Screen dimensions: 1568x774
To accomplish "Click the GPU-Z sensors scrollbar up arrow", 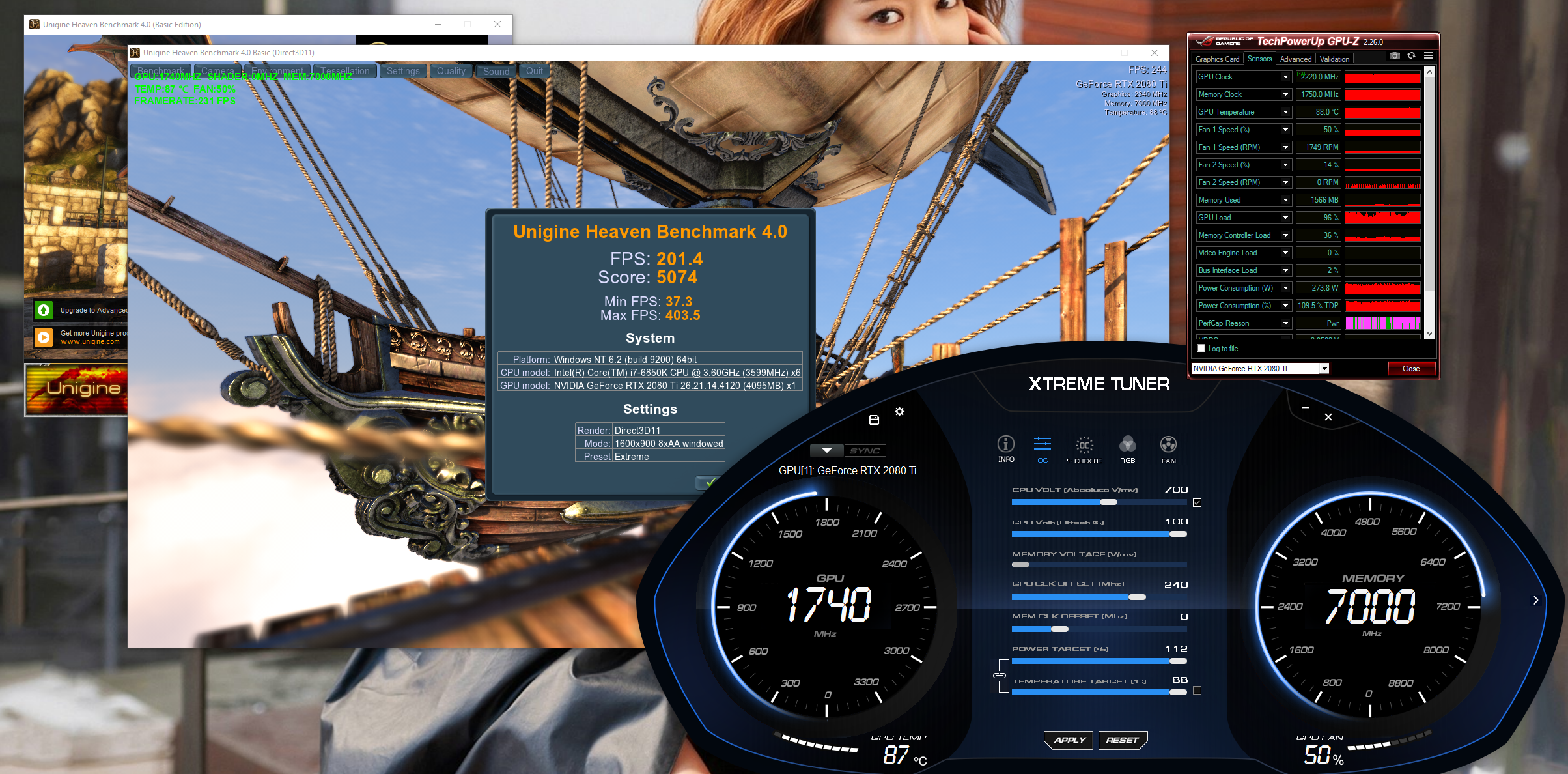I will point(1429,72).
